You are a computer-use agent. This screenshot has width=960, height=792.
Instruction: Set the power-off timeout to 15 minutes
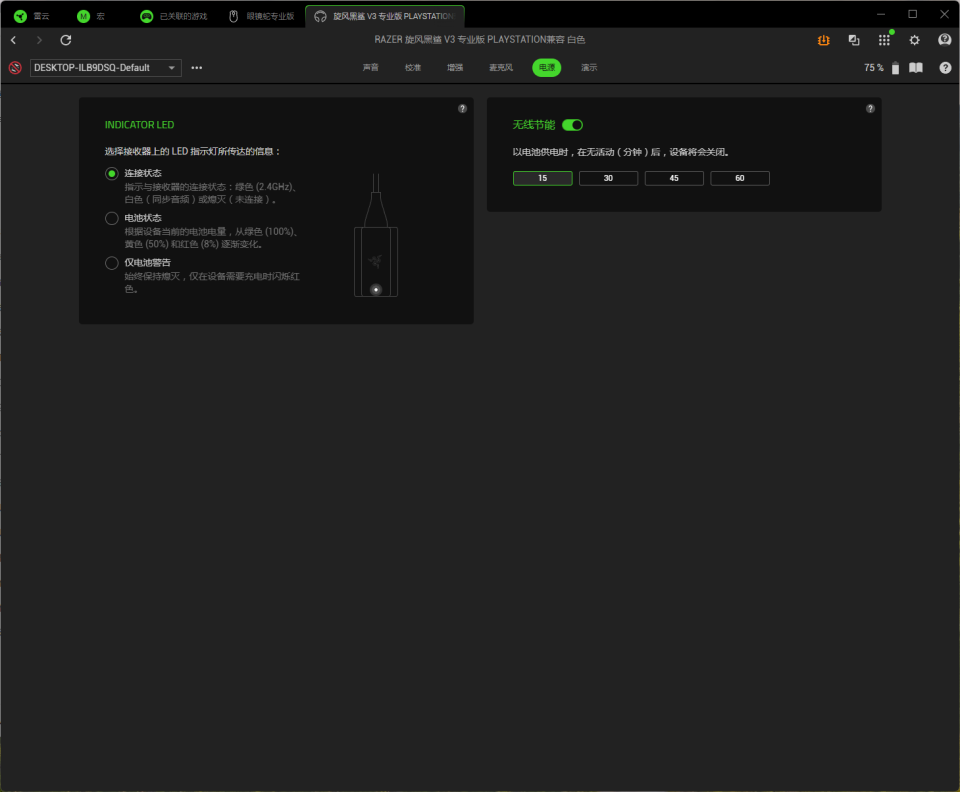(x=542, y=178)
